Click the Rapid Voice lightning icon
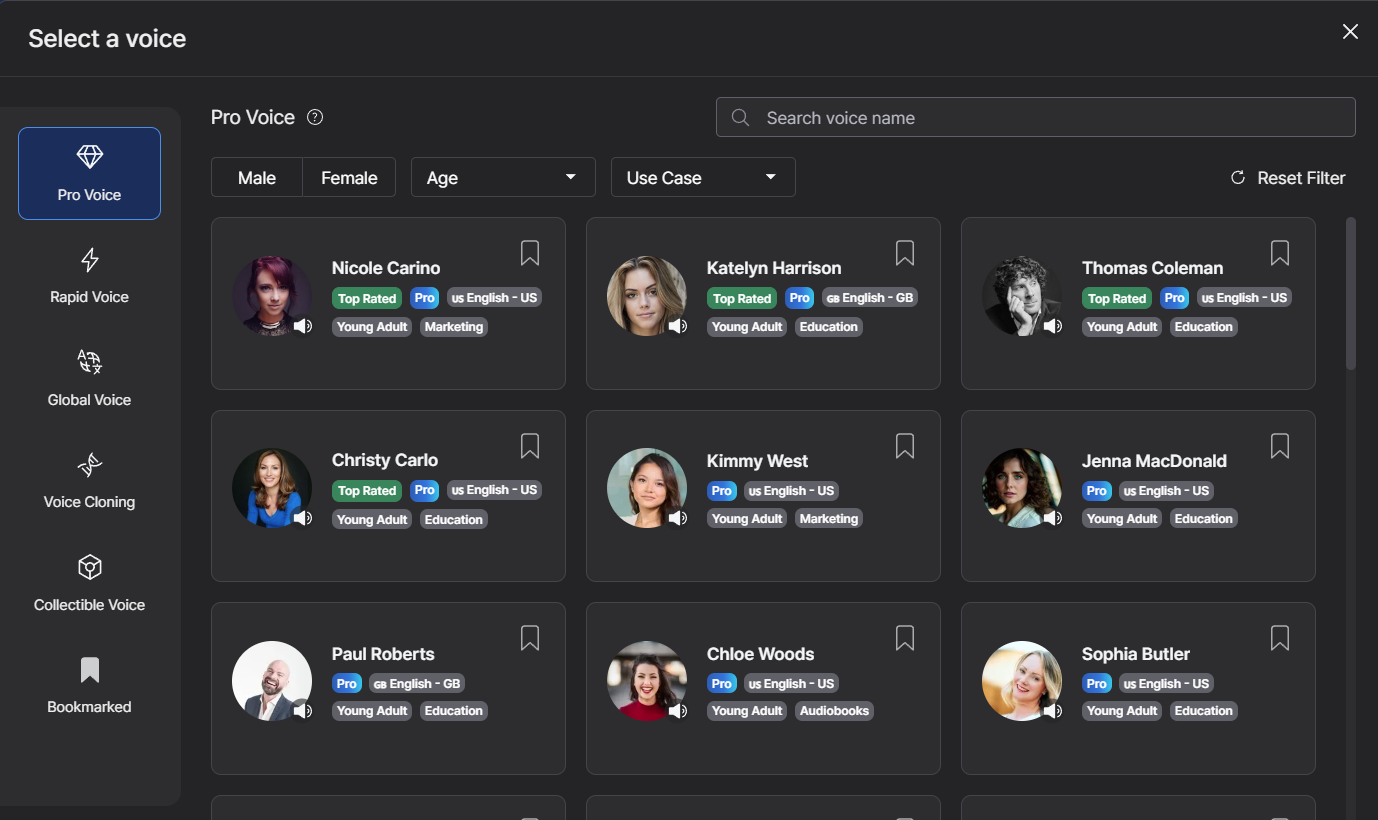 point(90,260)
